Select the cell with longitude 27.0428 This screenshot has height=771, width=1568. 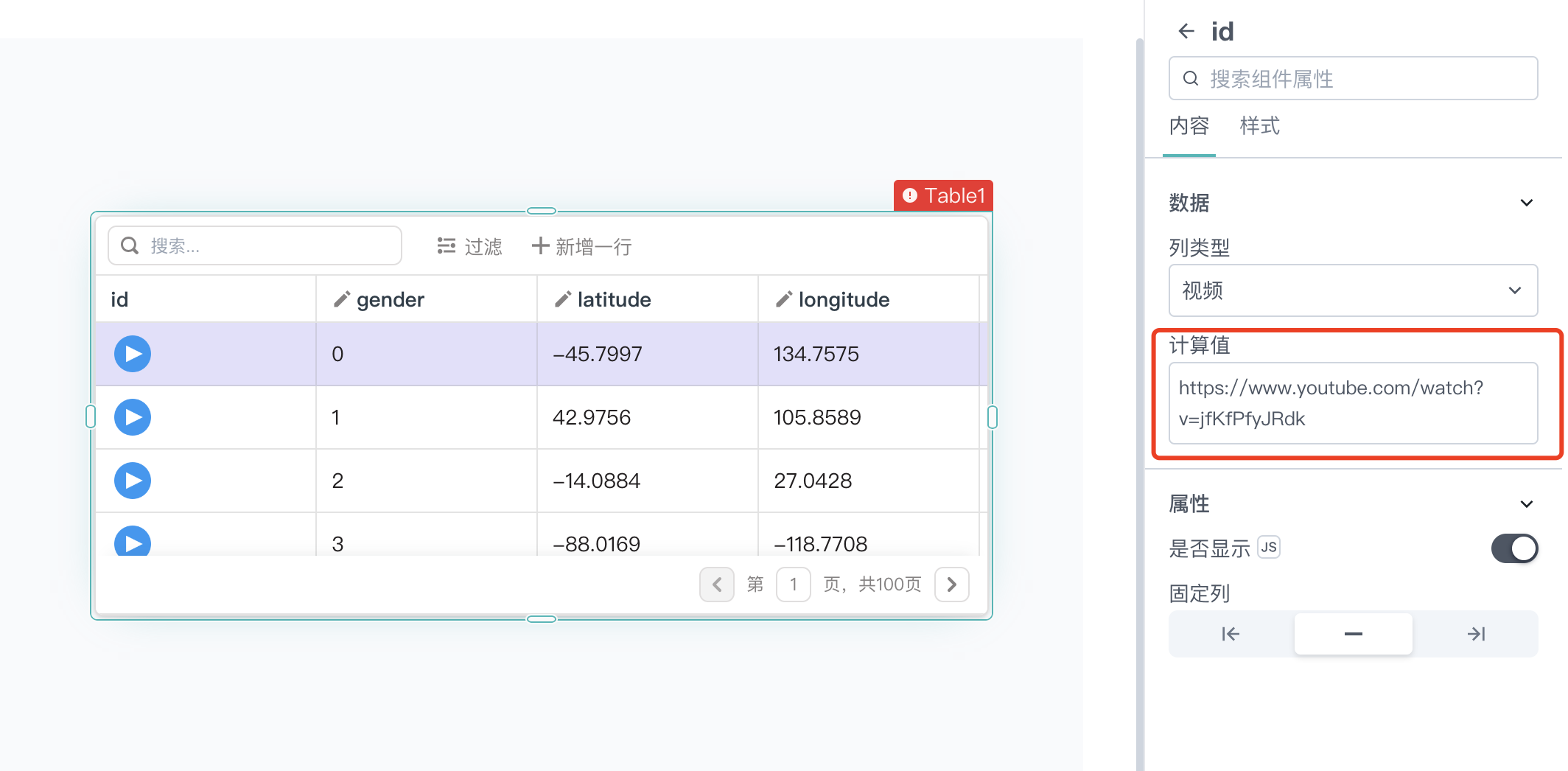869,481
